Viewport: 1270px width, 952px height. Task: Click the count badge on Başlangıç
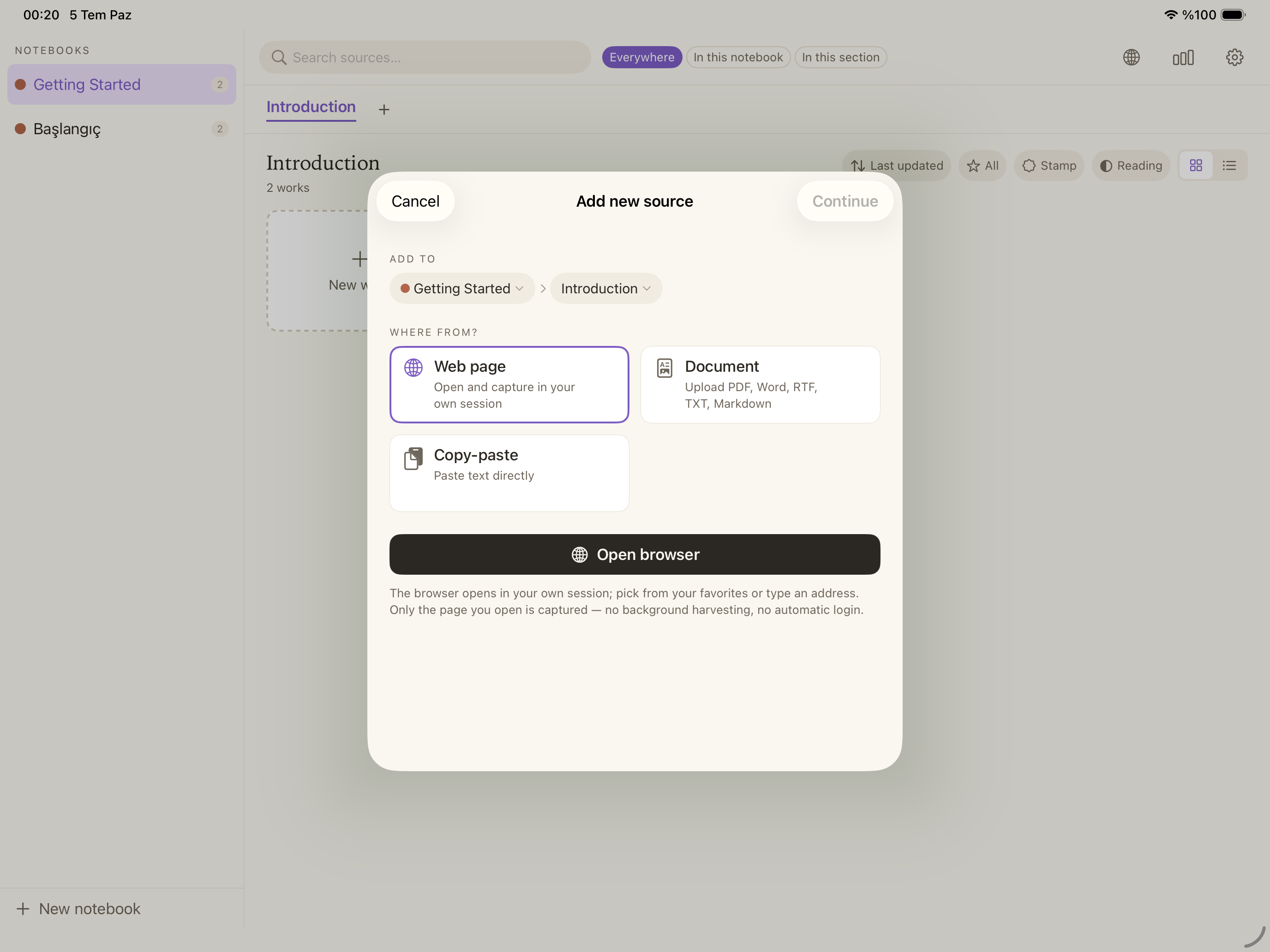(x=219, y=129)
